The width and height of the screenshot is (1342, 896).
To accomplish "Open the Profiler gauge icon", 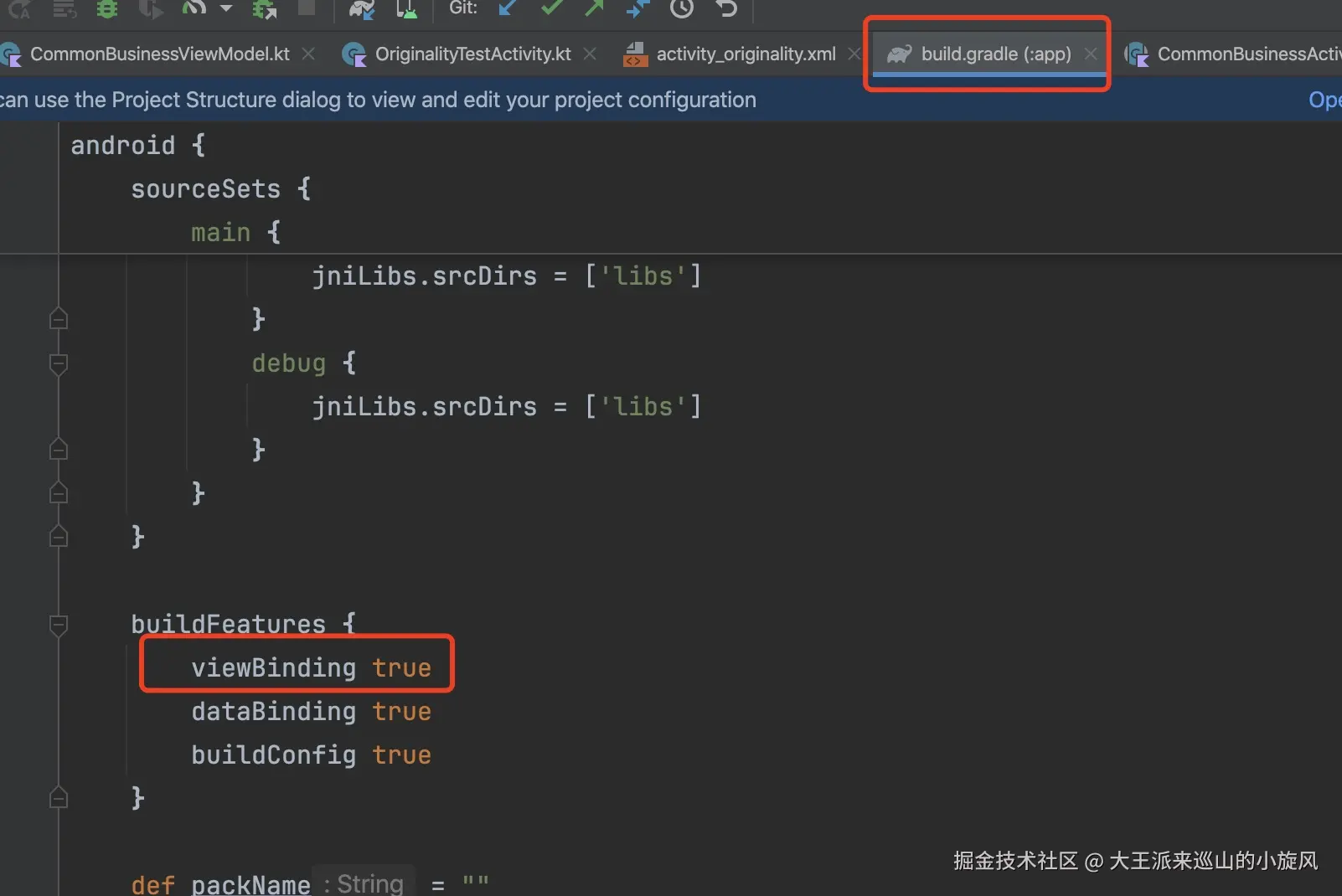I will tap(194, 8).
